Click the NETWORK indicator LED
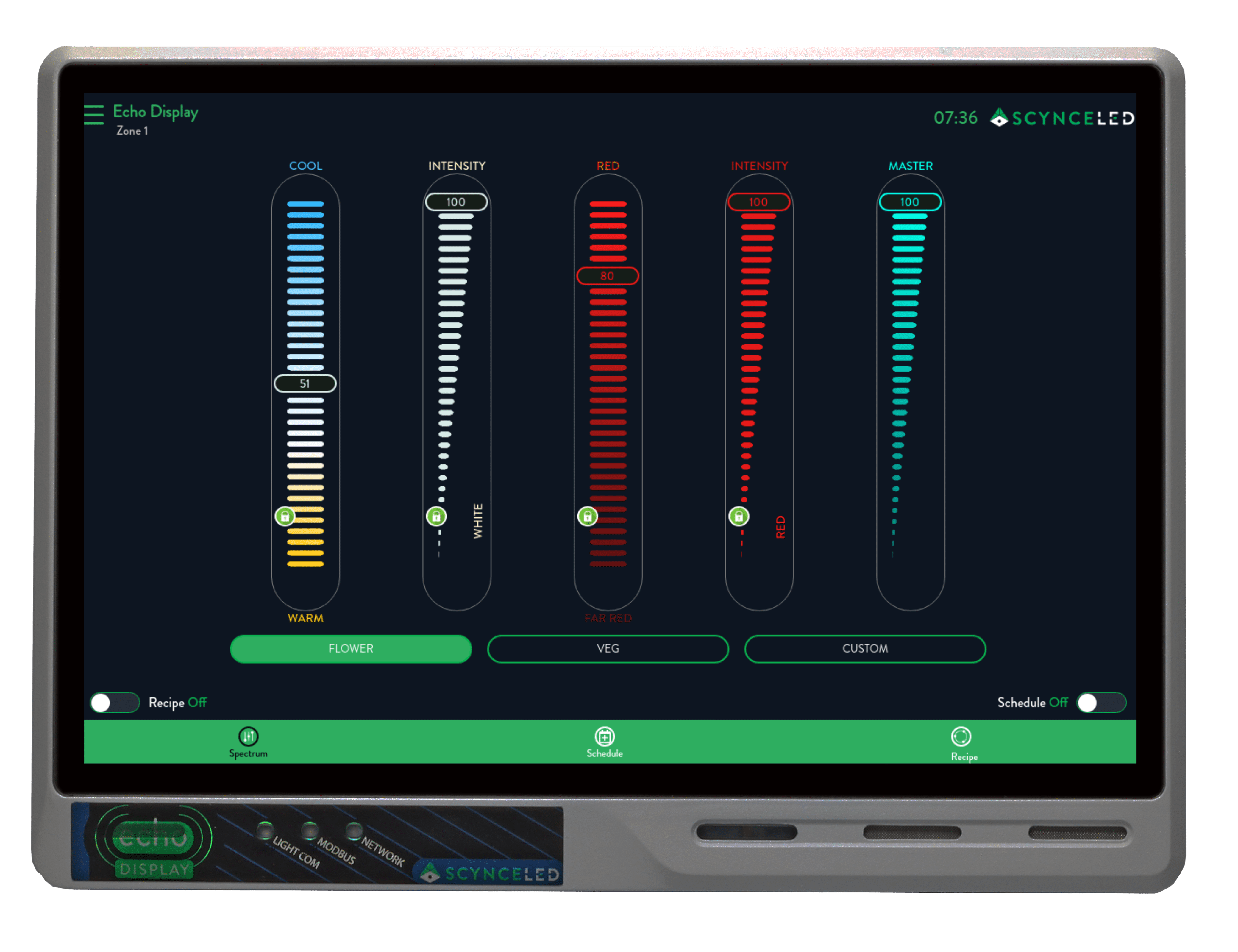Screen dimensions: 1238x952 tap(354, 830)
